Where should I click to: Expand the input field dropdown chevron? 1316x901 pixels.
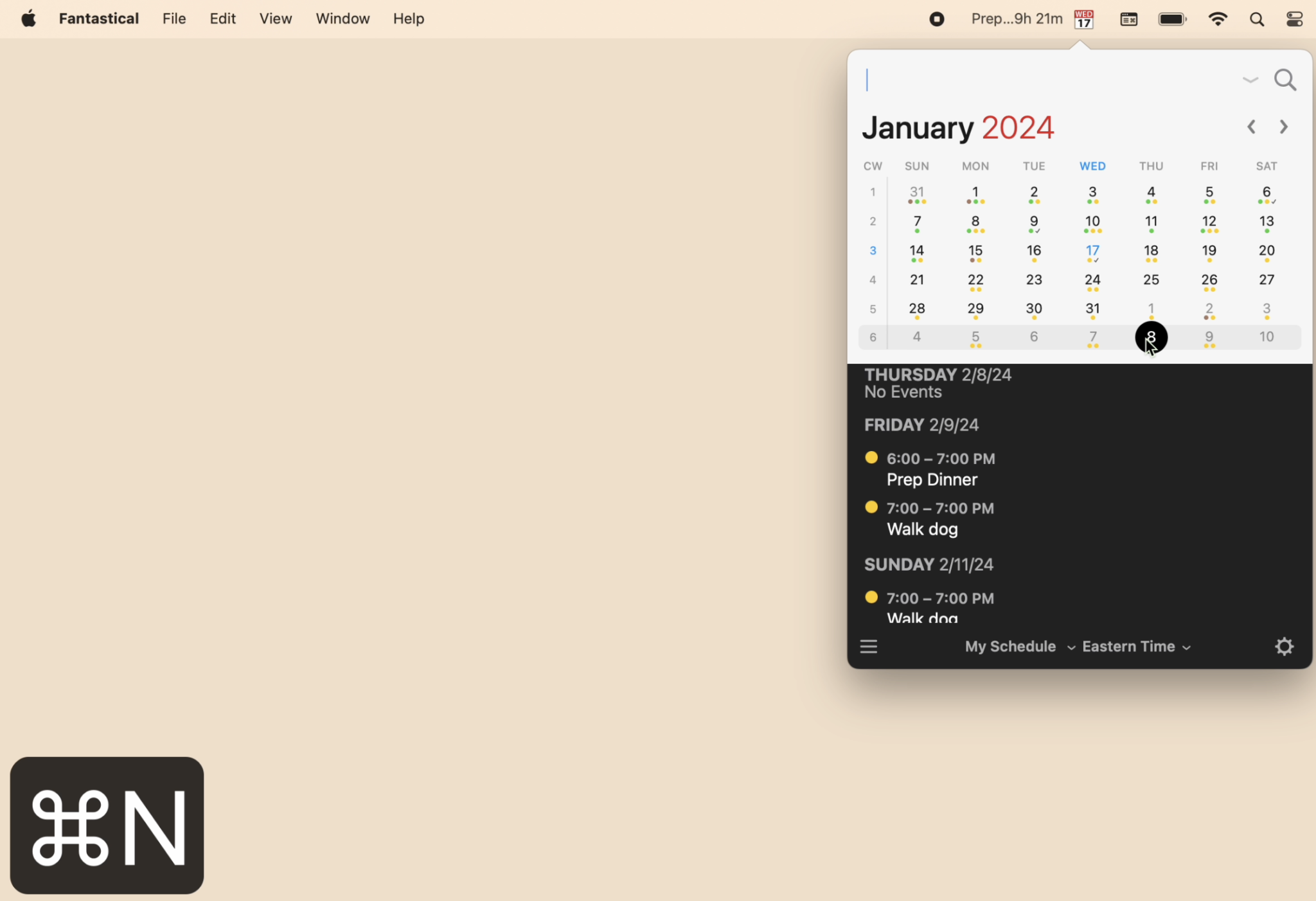[x=1250, y=80]
